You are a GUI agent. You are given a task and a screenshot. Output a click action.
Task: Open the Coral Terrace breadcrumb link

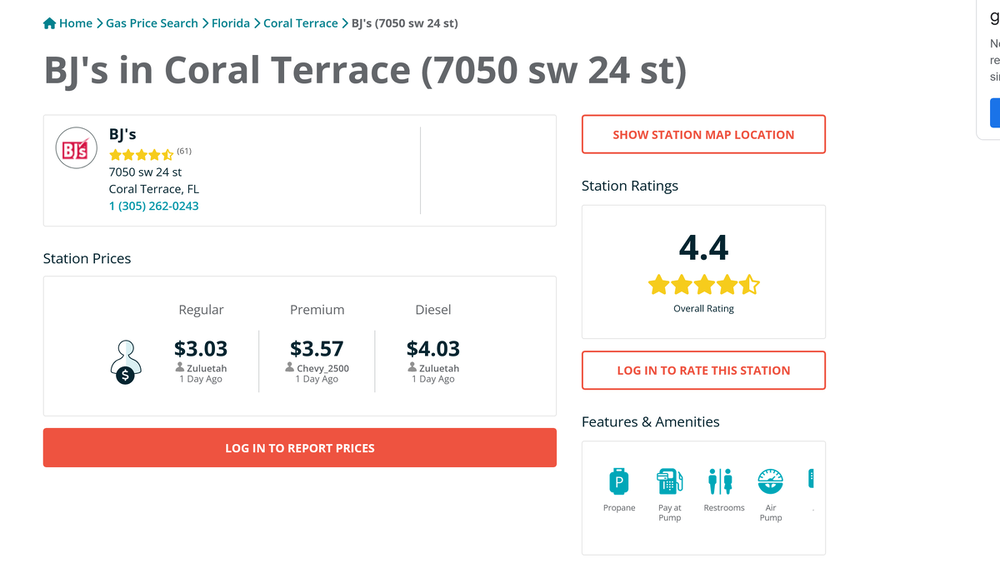point(300,24)
